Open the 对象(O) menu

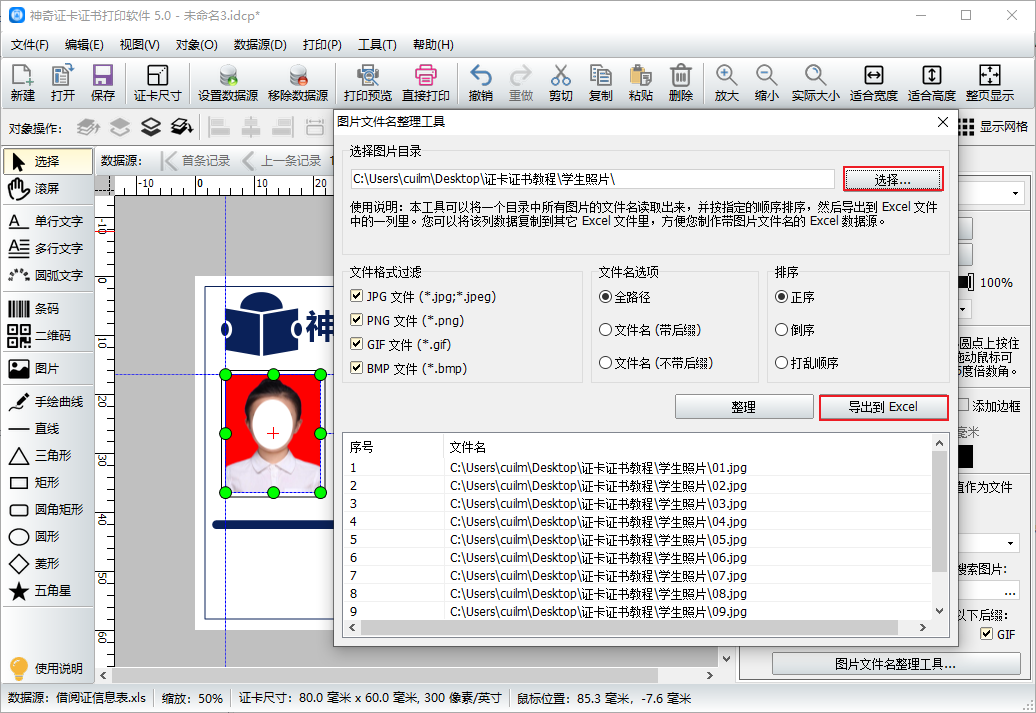click(x=196, y=45)
